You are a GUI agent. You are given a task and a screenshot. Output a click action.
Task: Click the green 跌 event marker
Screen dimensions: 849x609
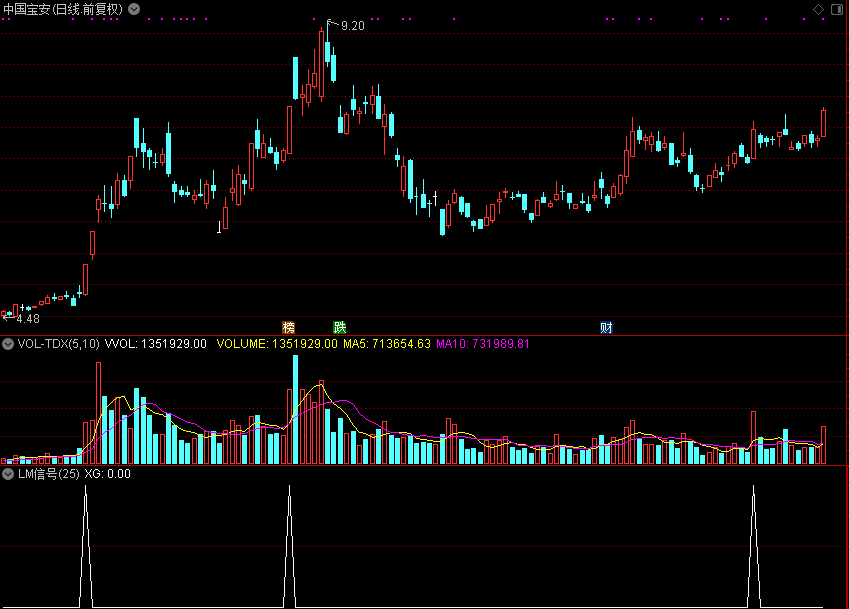[x=339, y=327]
